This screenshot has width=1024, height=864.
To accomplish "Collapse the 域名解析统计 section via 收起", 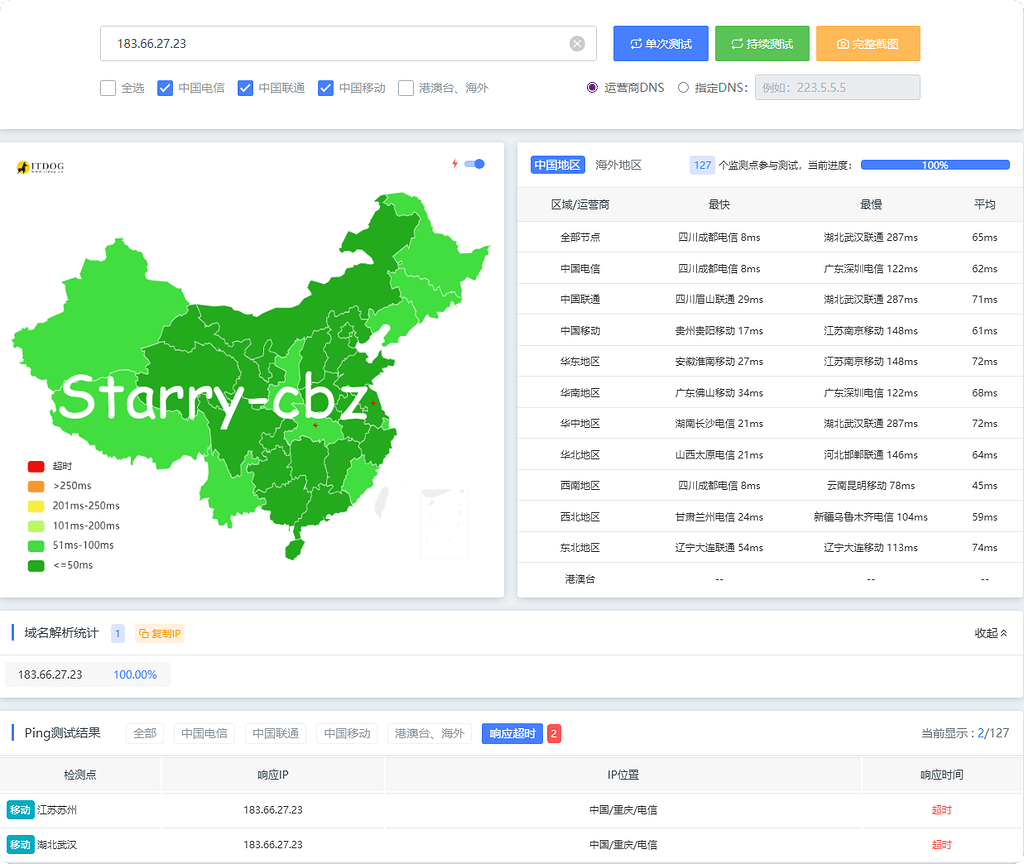I will (991, 633).
